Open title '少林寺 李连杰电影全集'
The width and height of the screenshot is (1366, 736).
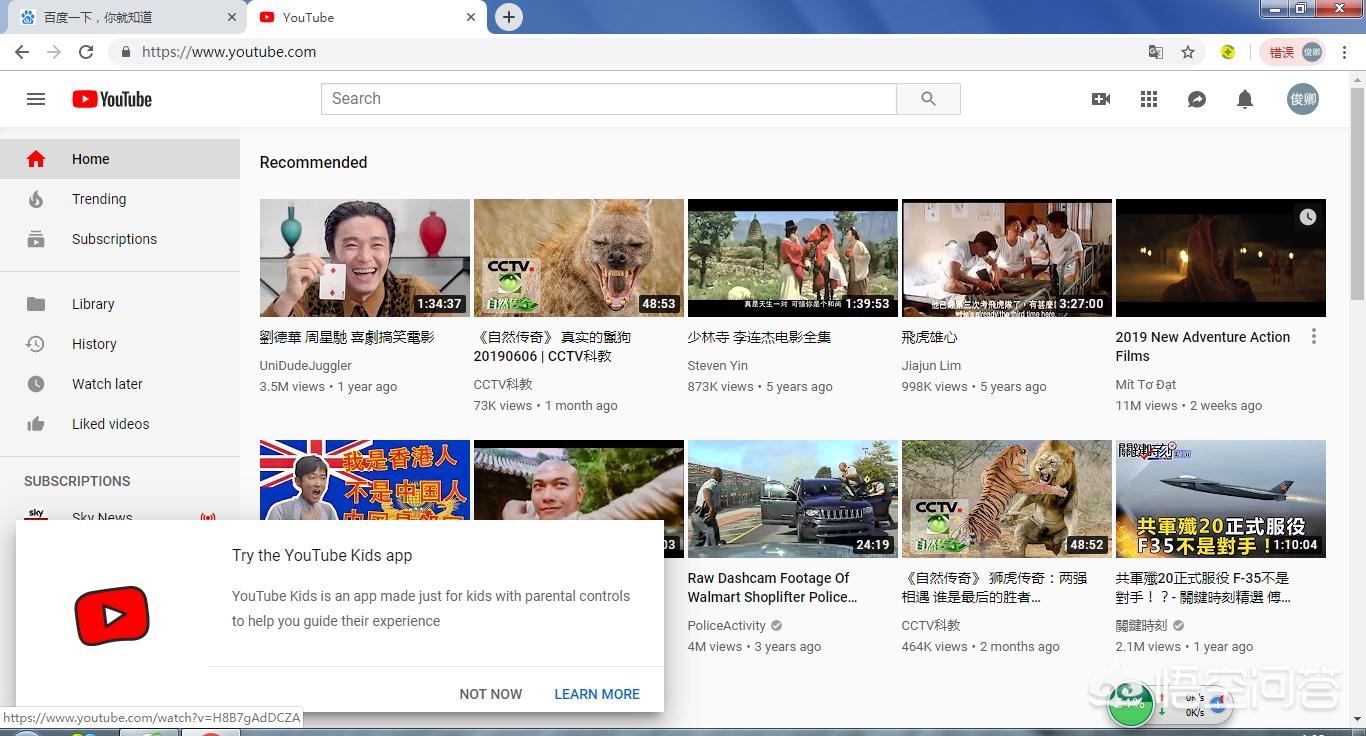pos(760,338)
